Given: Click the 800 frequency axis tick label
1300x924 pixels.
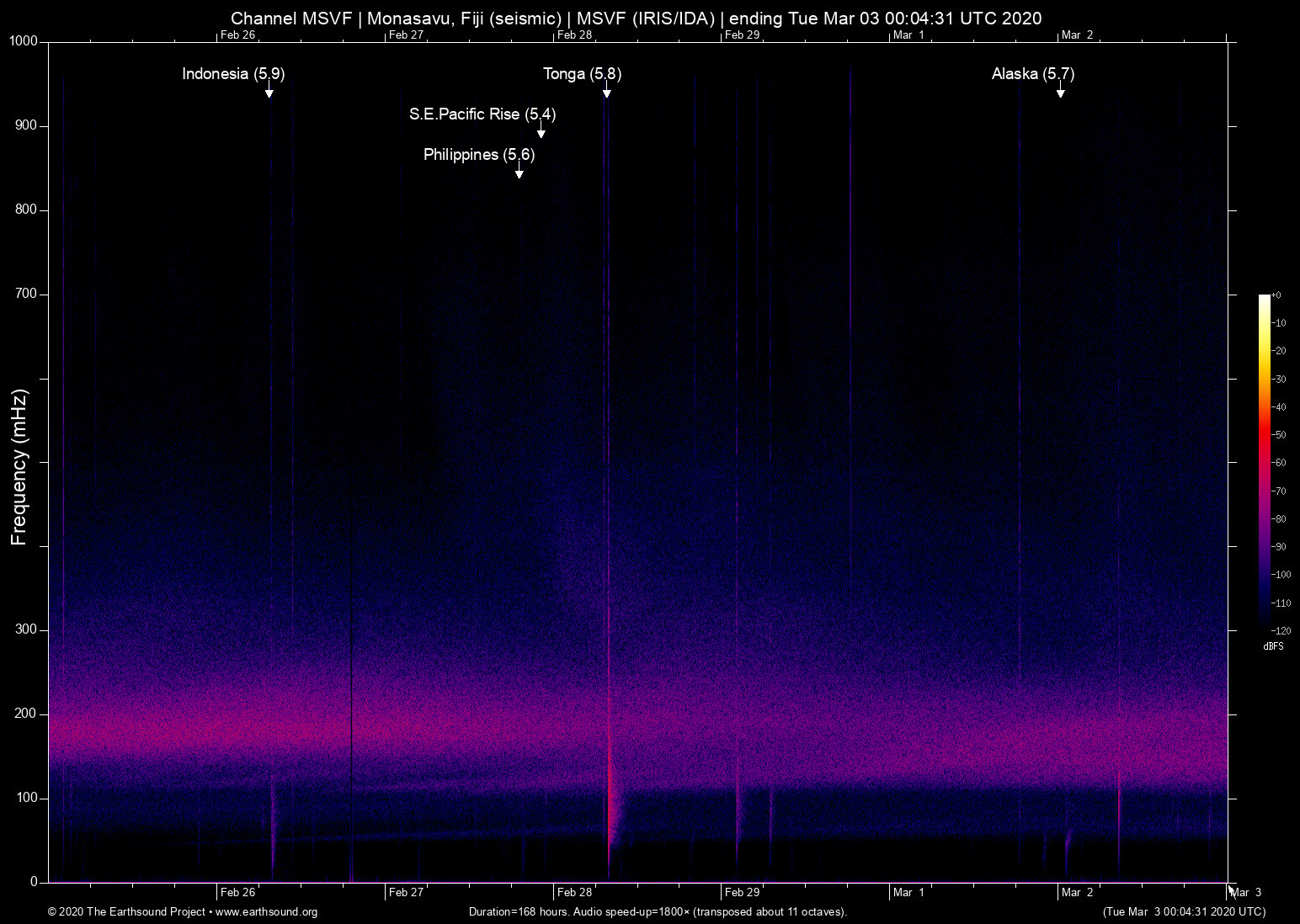Looking at the screenshot, I should (x=27, y=210).
